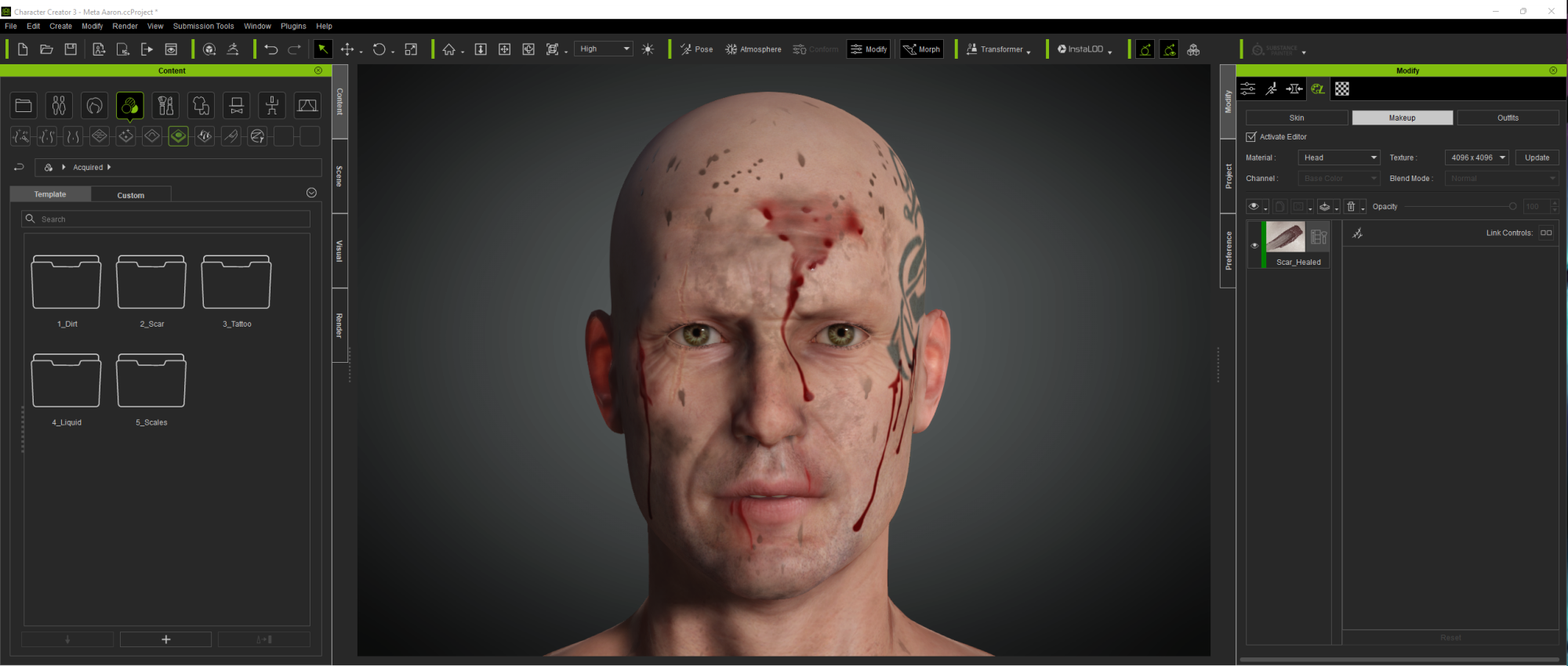Click the Update button

tap(1537, 157)
